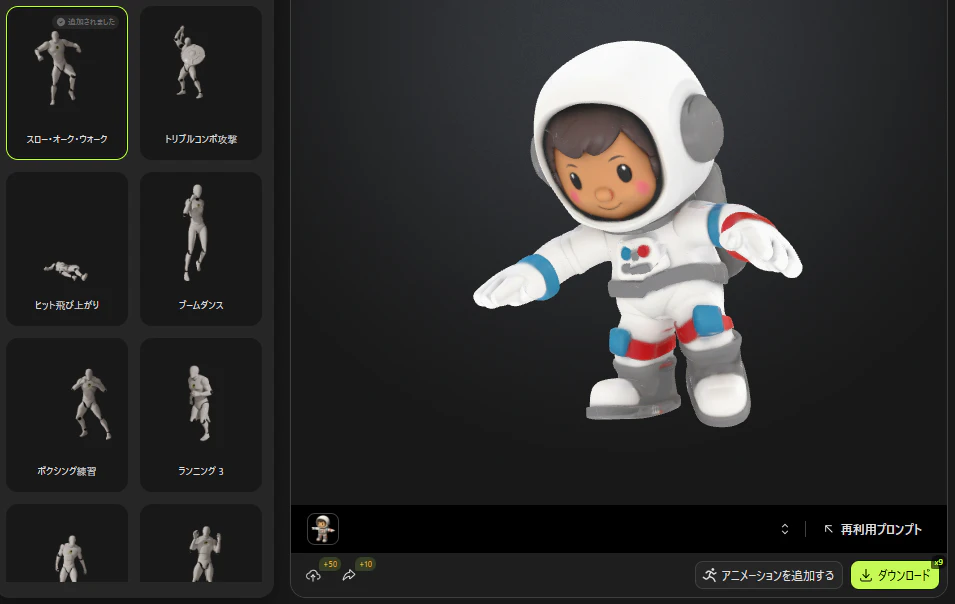Click the astronaut 3D model in viewport
Image resolution: width=955 pixels, height=604 pixels.
pyautogui.click(x=638, y=234)
